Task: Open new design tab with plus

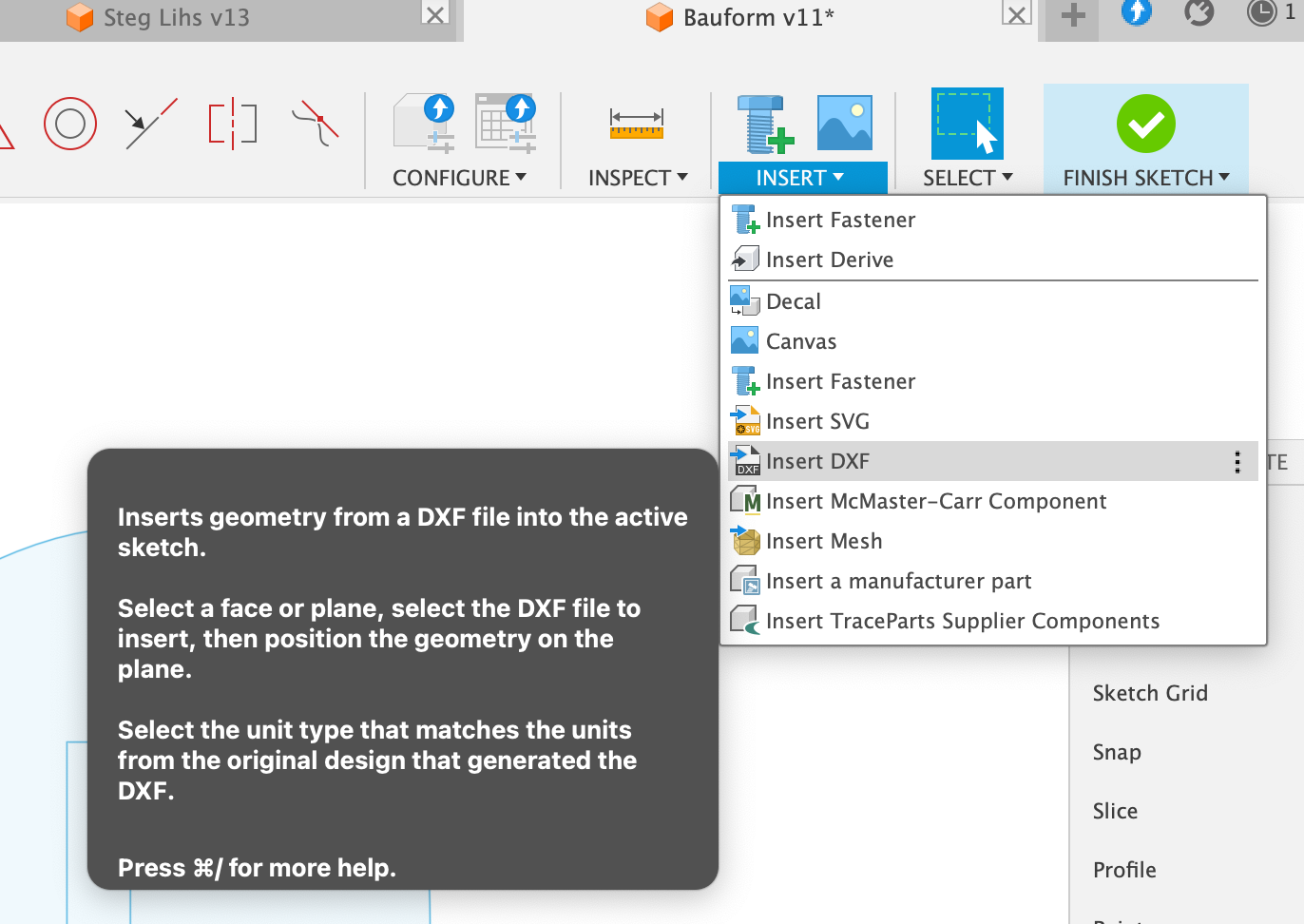Action: coord(1073,16)
